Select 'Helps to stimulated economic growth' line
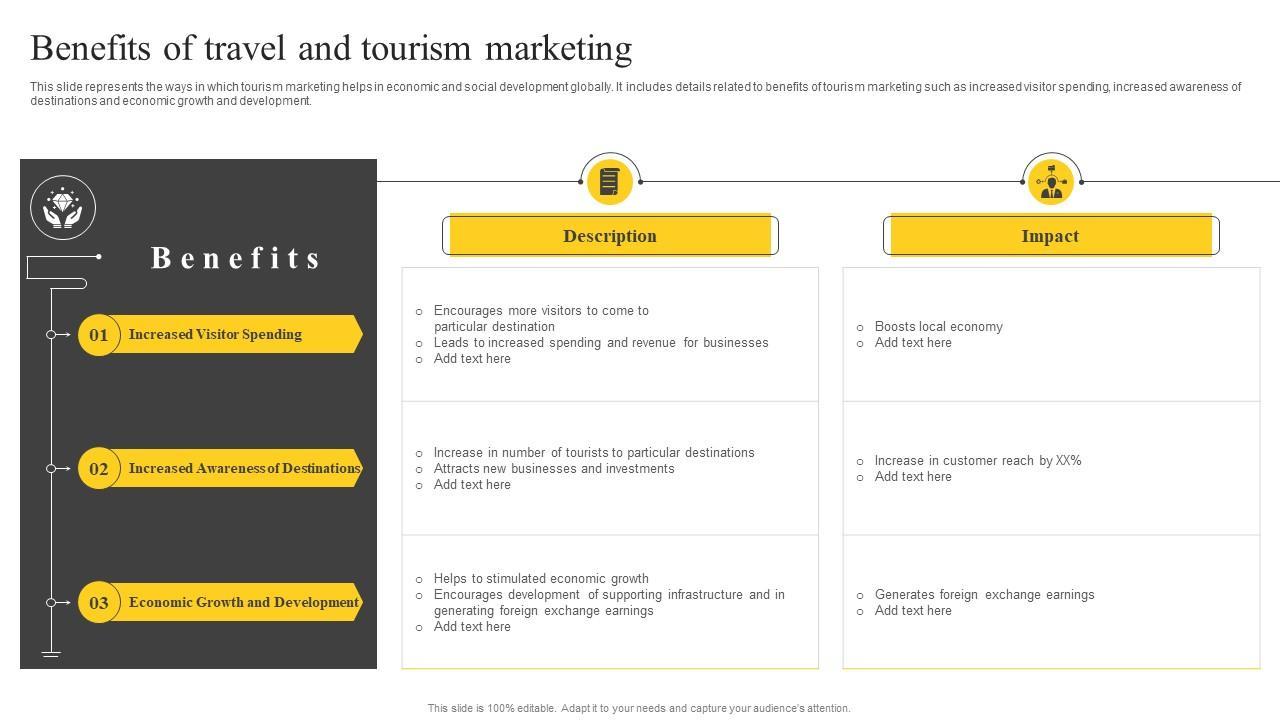This screenshot has height=720, width=1280. point(541,579)
